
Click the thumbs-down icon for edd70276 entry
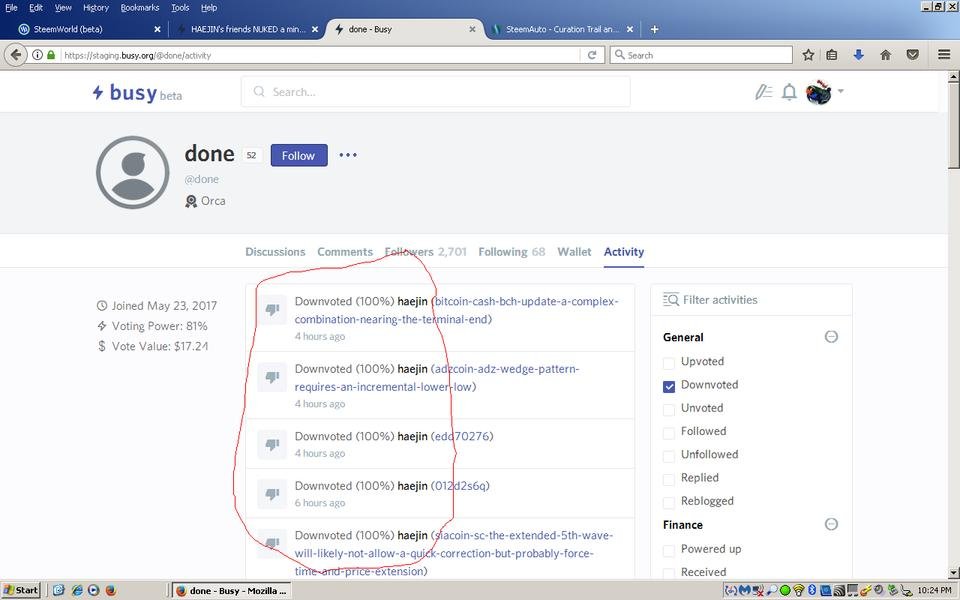coord(272,444)
